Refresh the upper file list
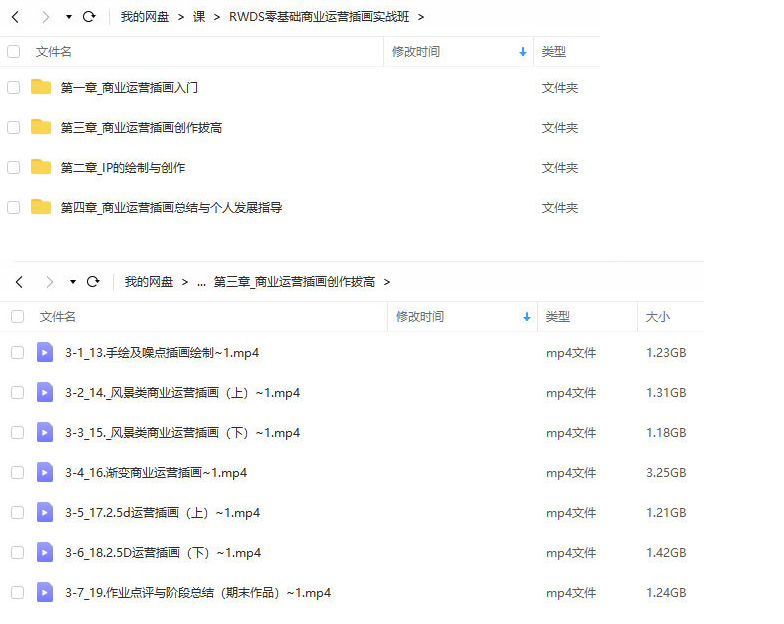This screenshot has height=624, width=784. pyautogui.click(x=89, y=17)
